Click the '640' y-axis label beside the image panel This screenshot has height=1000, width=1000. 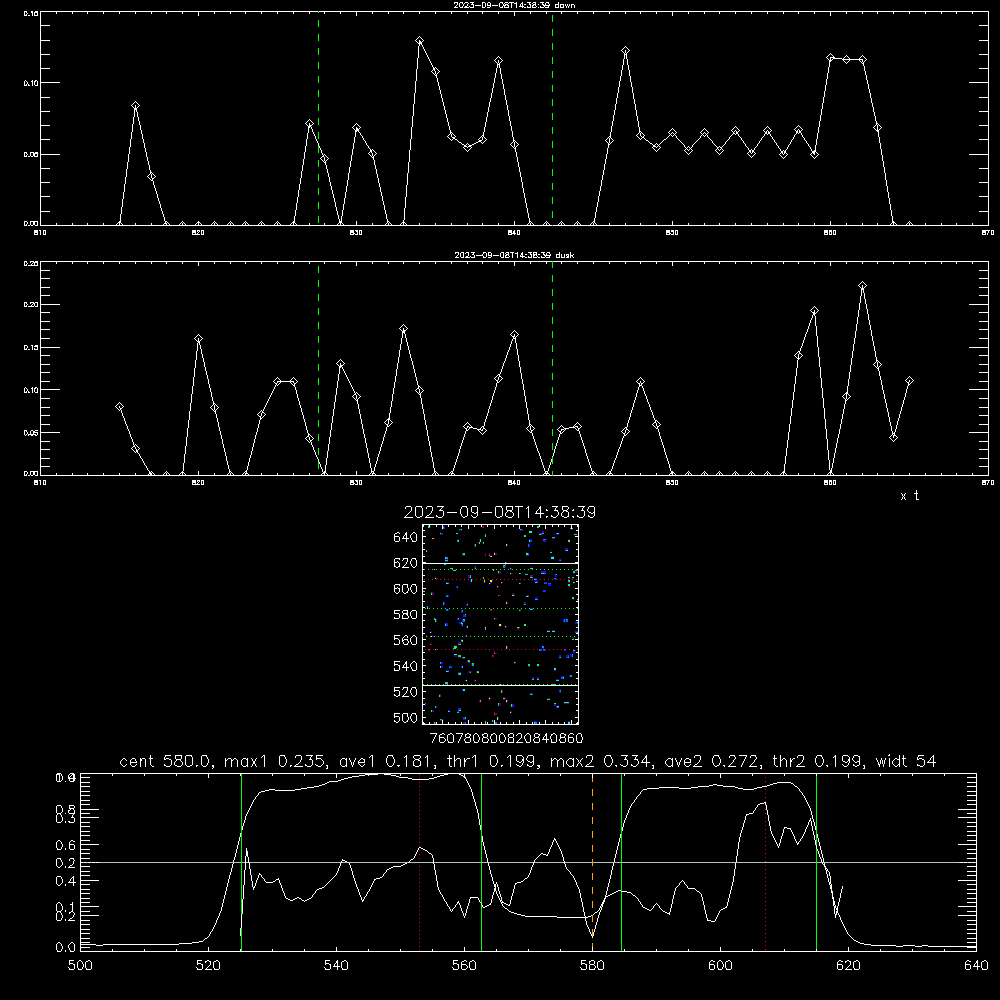coord(405,537)
